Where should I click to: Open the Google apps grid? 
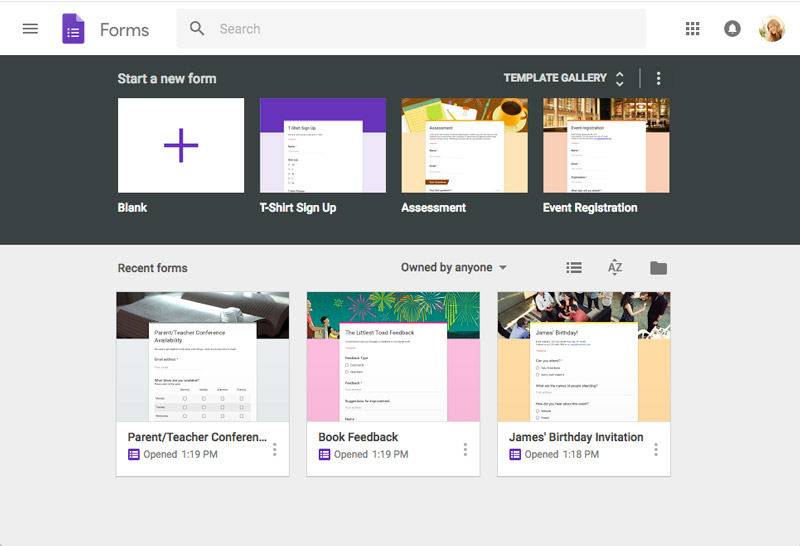click(693, 29)
